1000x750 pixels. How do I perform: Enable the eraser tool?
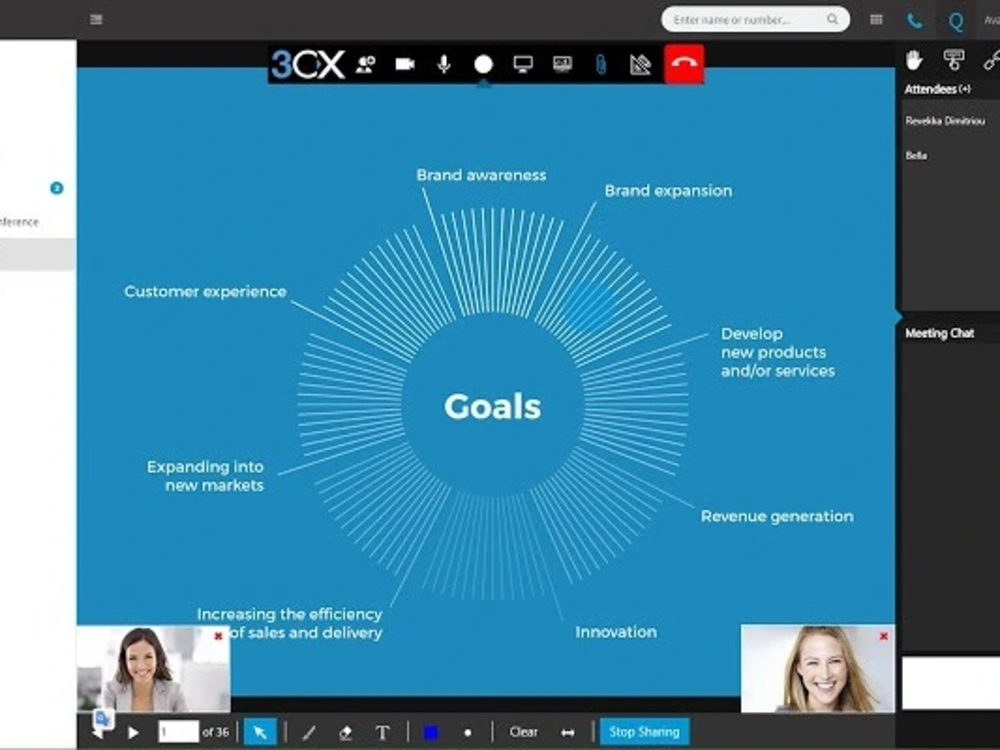[x=344, y=732]
